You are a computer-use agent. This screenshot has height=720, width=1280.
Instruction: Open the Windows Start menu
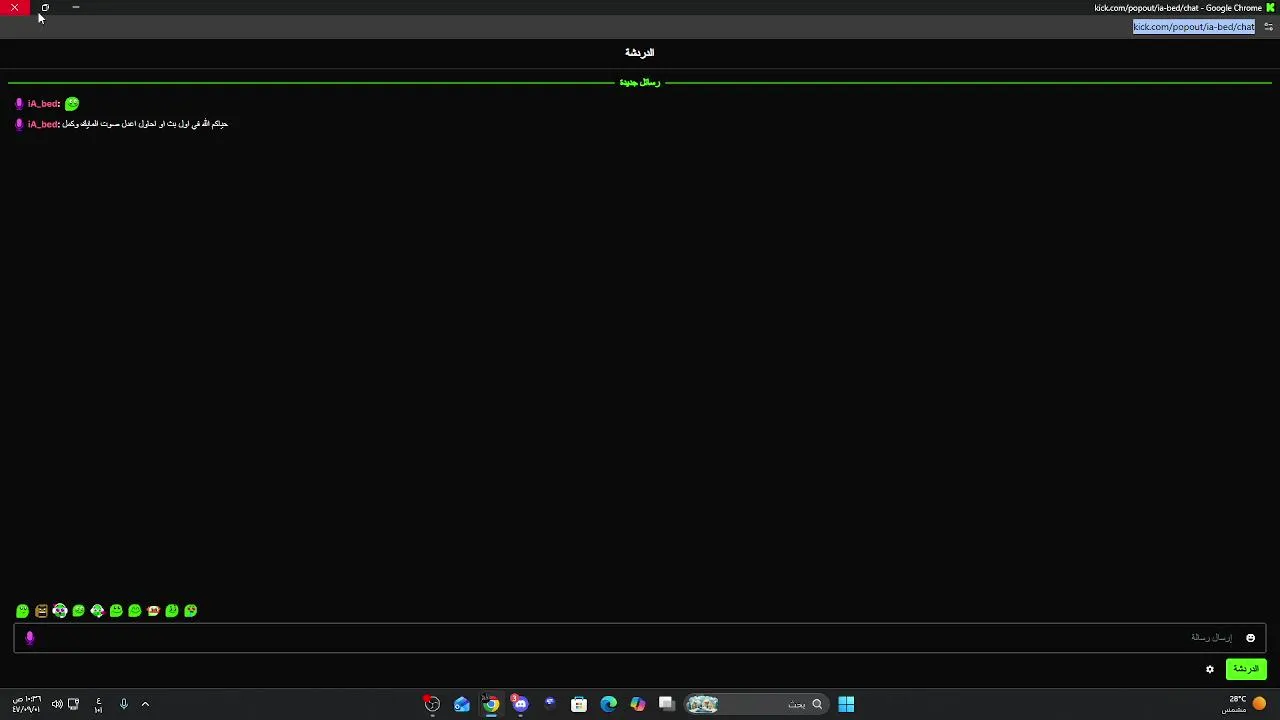click(x=846, y=704)
